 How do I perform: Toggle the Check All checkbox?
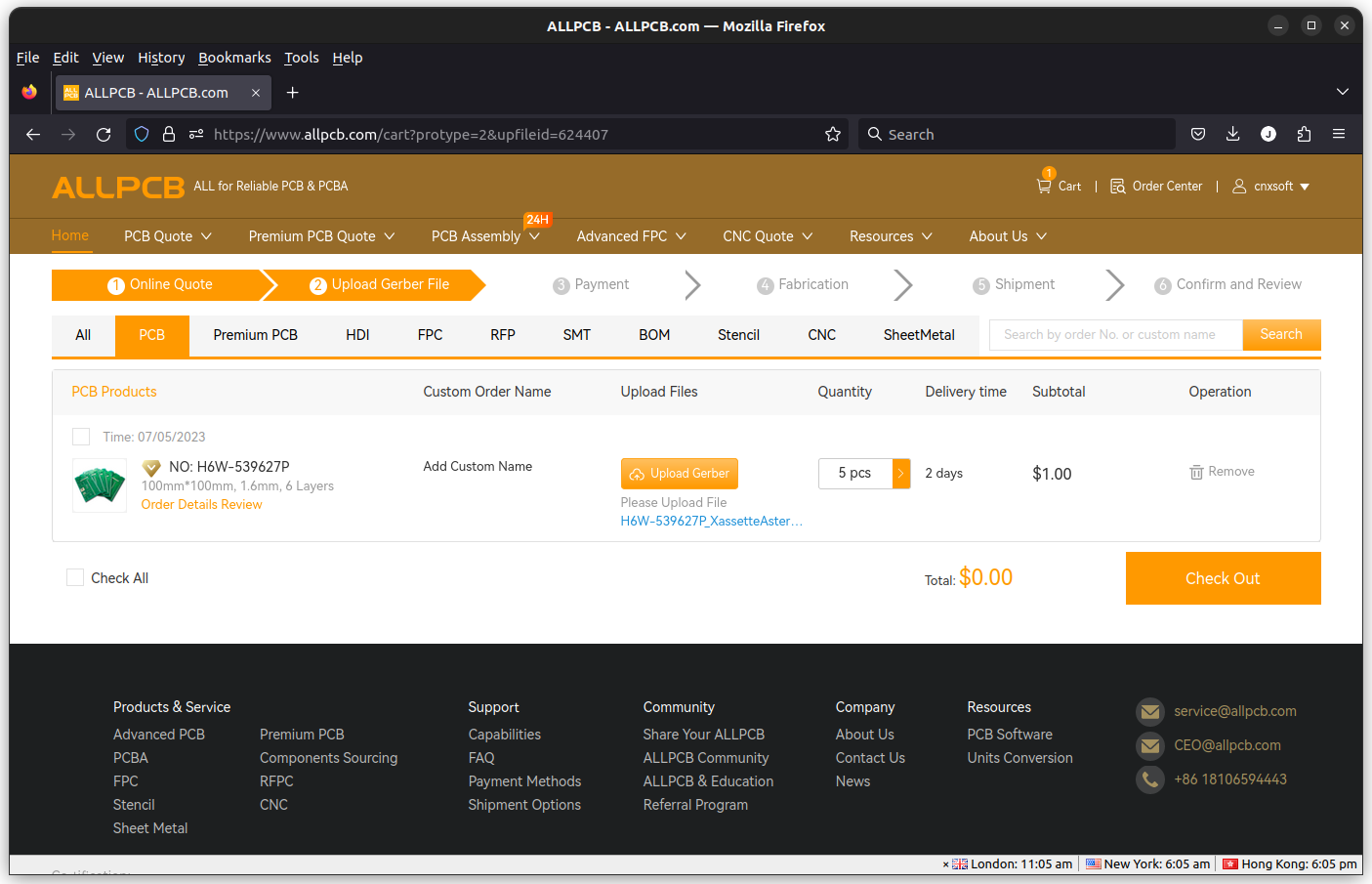click(x=75, y=577)
